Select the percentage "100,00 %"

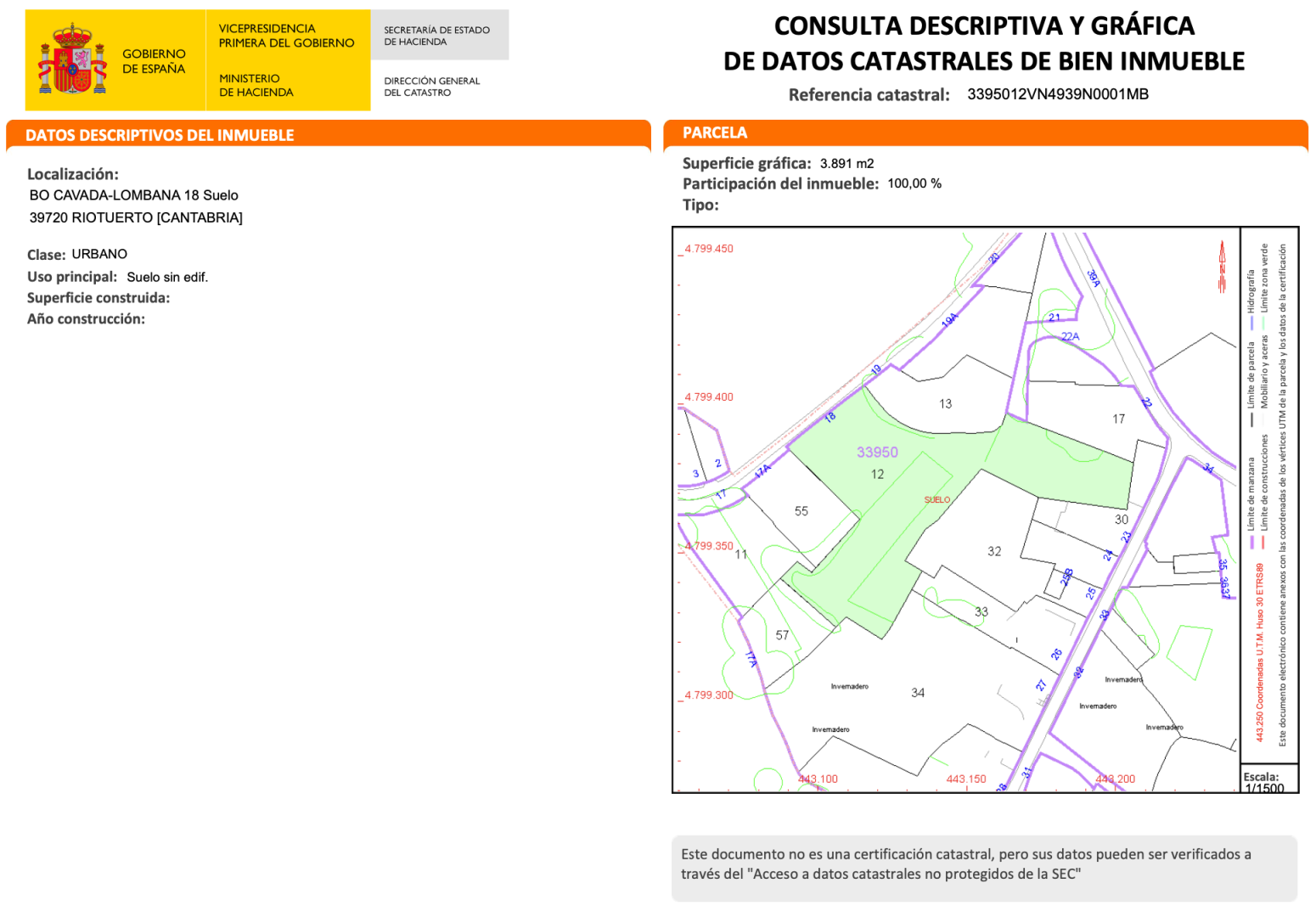point(914,183)
